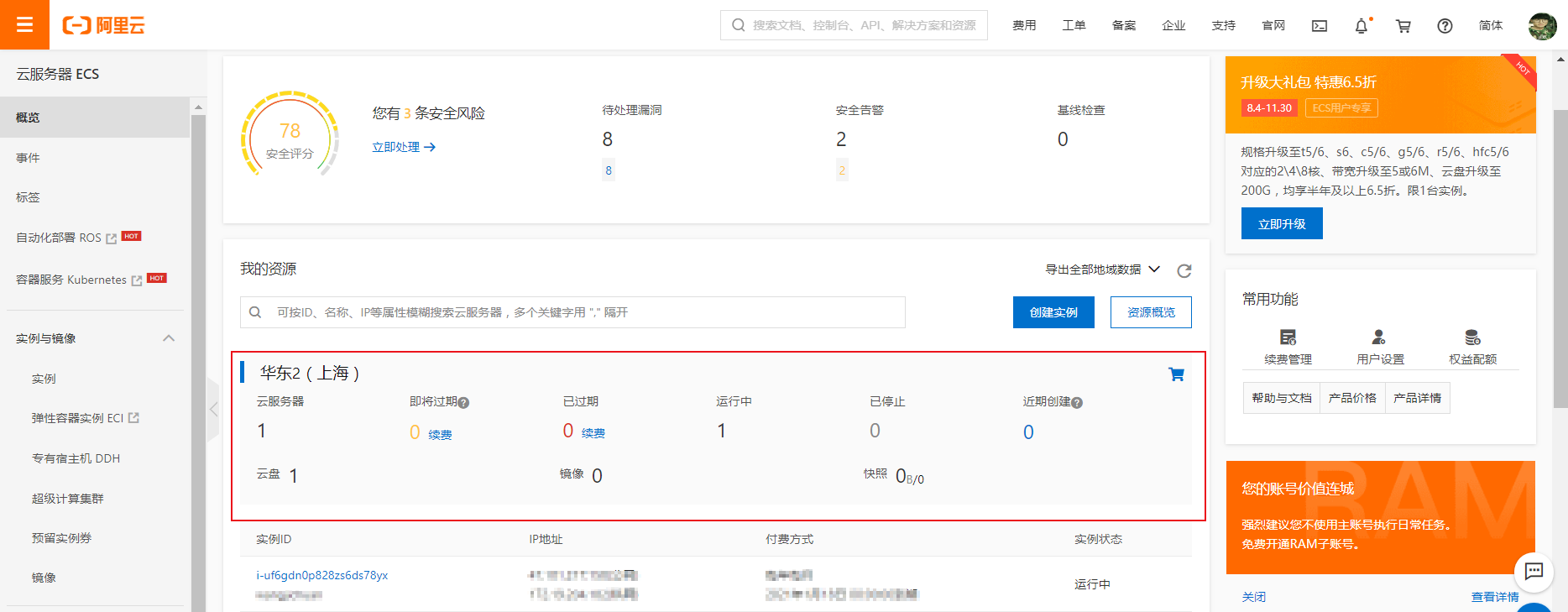Open 备案 in top navigation

[x=1124, y=26]
